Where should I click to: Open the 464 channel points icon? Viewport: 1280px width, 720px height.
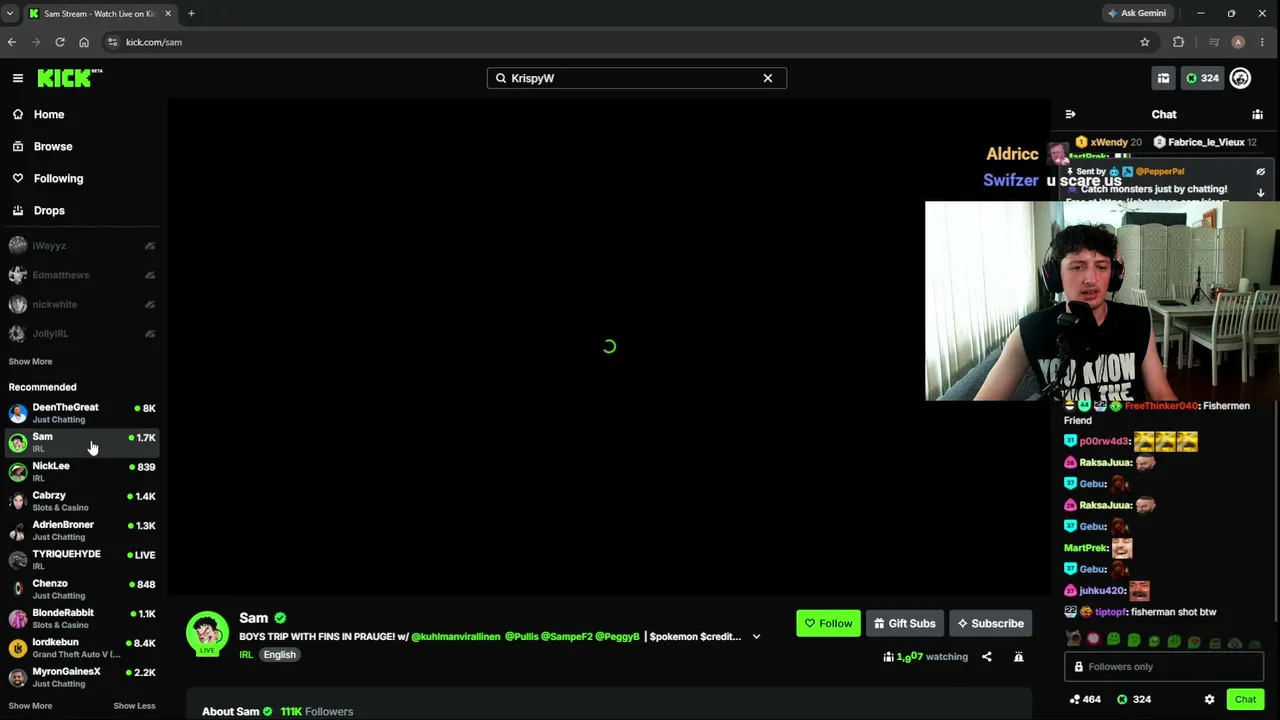point(1085,700)
